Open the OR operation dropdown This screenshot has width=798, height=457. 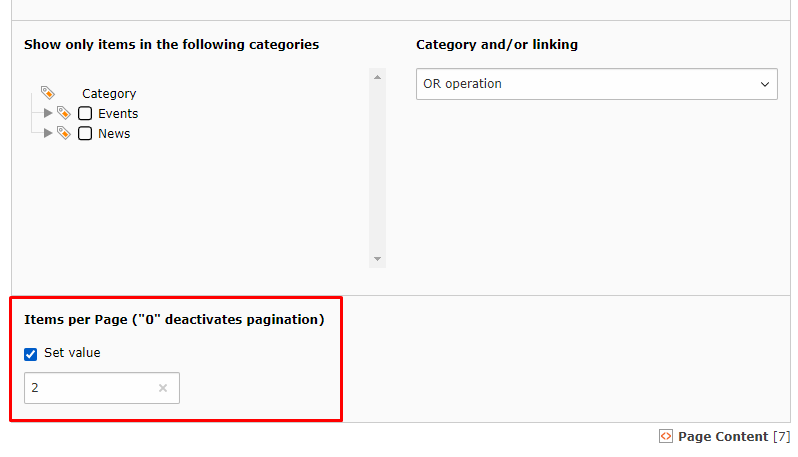(596, 84)
